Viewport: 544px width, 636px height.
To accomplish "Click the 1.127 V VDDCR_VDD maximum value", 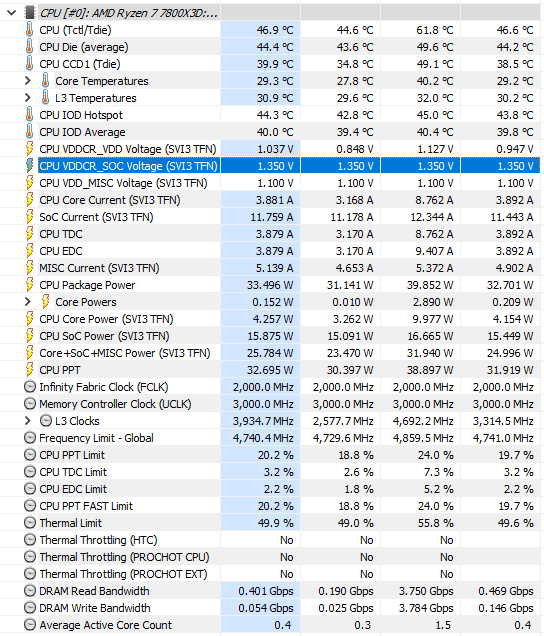I will pyautogui.click(x=420, y=149).
